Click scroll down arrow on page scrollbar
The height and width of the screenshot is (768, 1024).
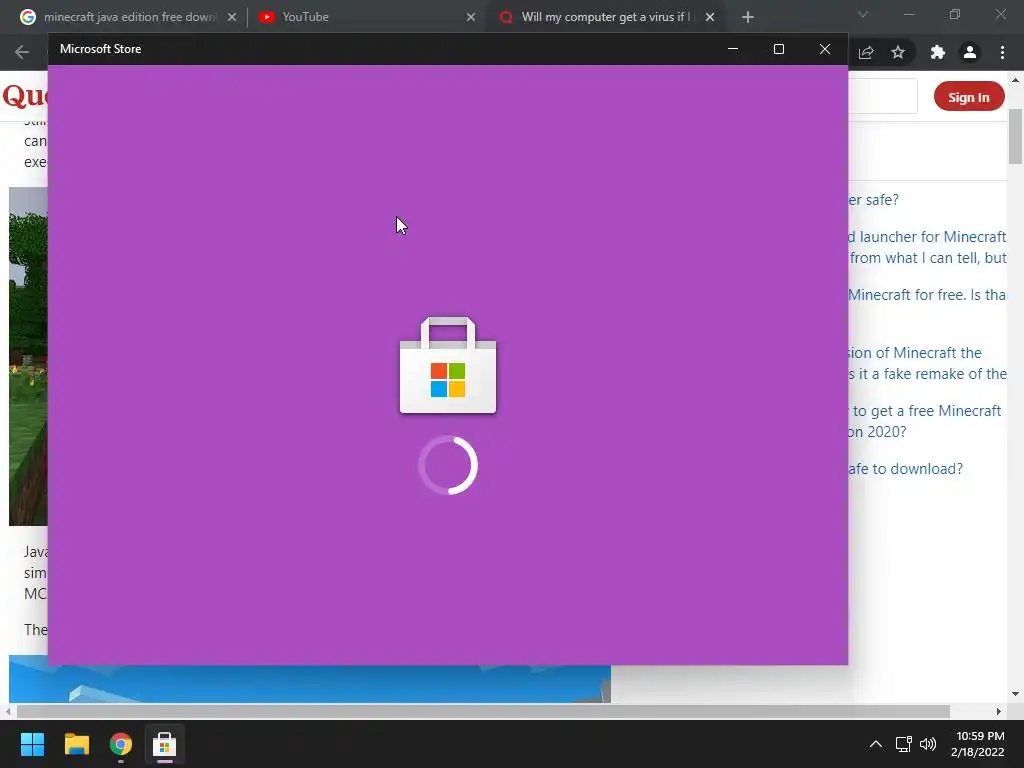(x=1015, y=694)
